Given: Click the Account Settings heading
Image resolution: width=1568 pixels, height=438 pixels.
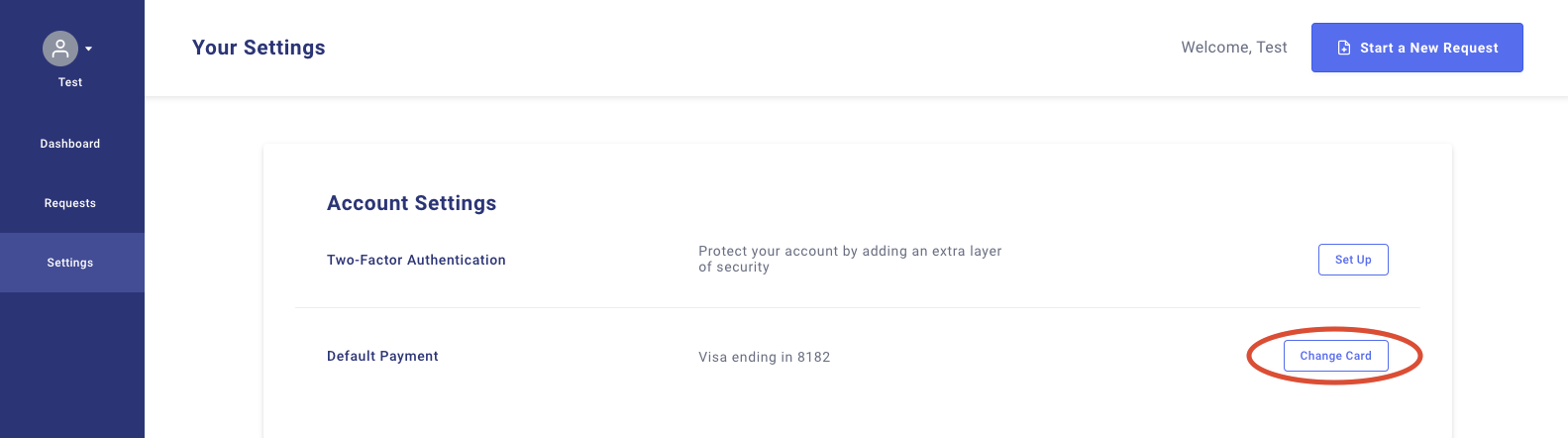Looking at the screenshot, I should 412,203.
